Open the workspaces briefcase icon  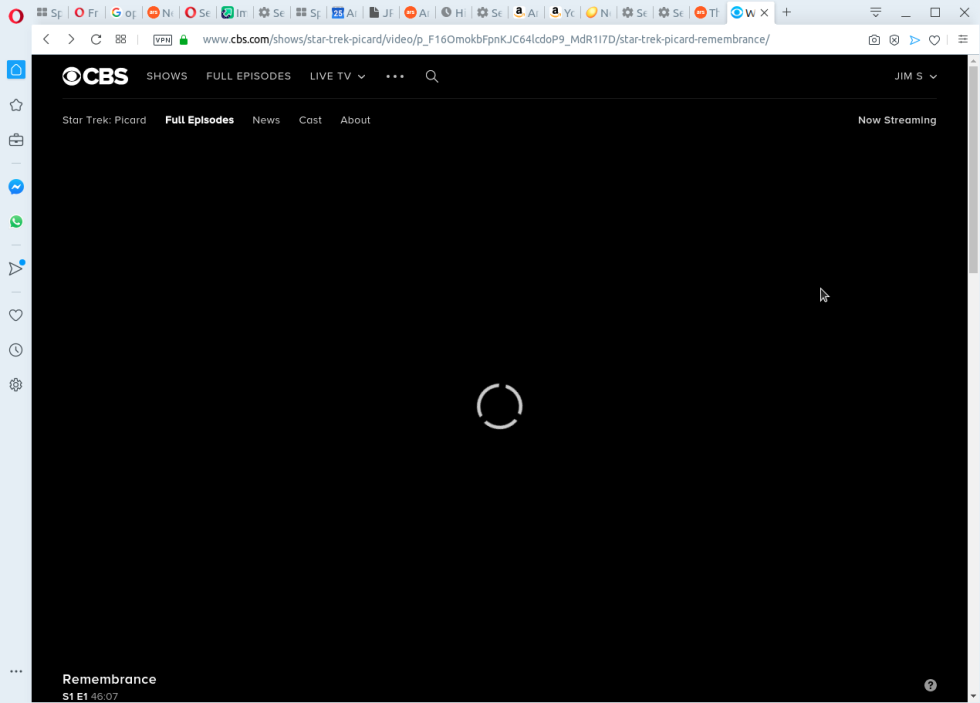click(x=15, y=140)
